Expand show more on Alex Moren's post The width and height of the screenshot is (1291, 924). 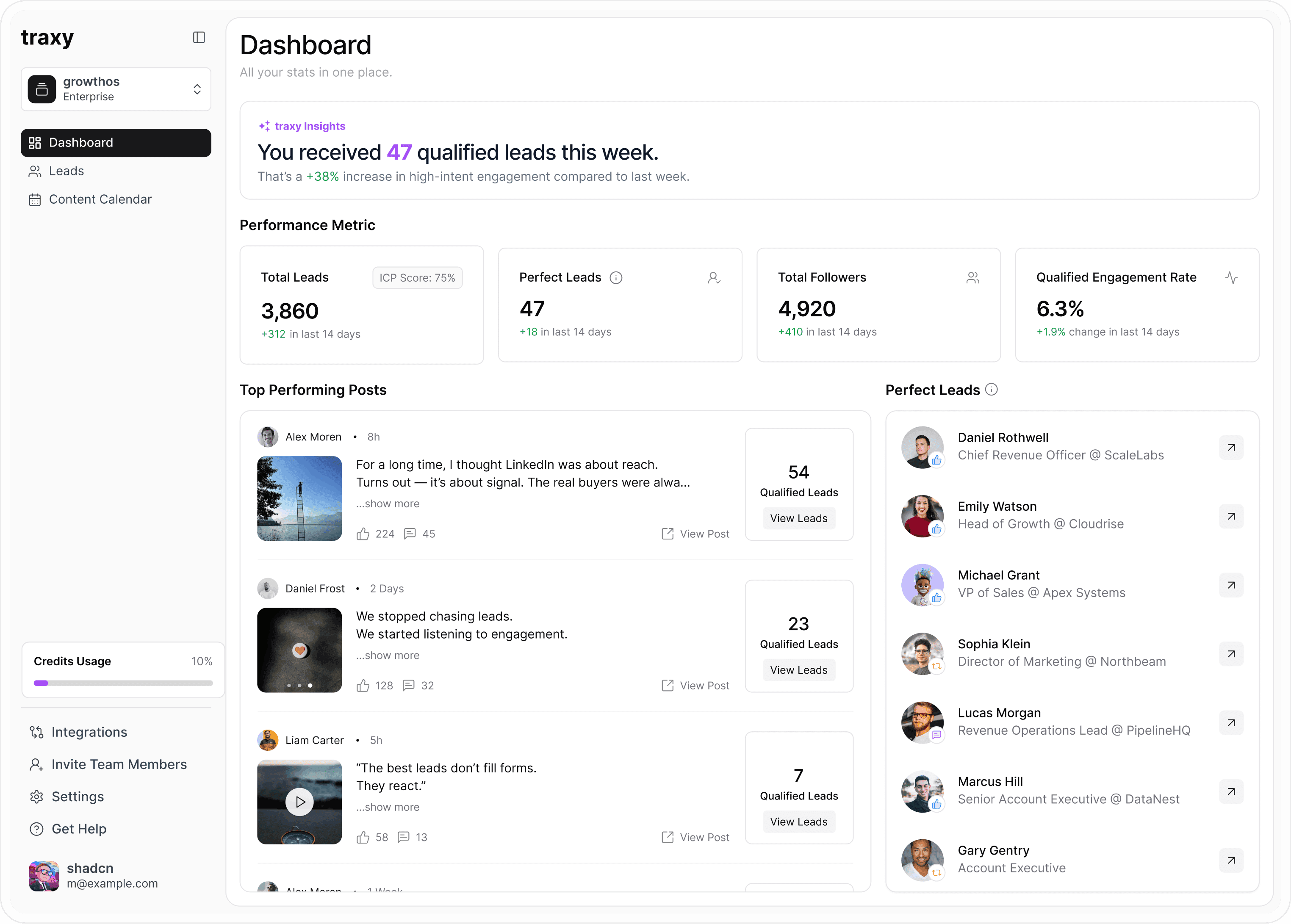[x=388, y=503]
